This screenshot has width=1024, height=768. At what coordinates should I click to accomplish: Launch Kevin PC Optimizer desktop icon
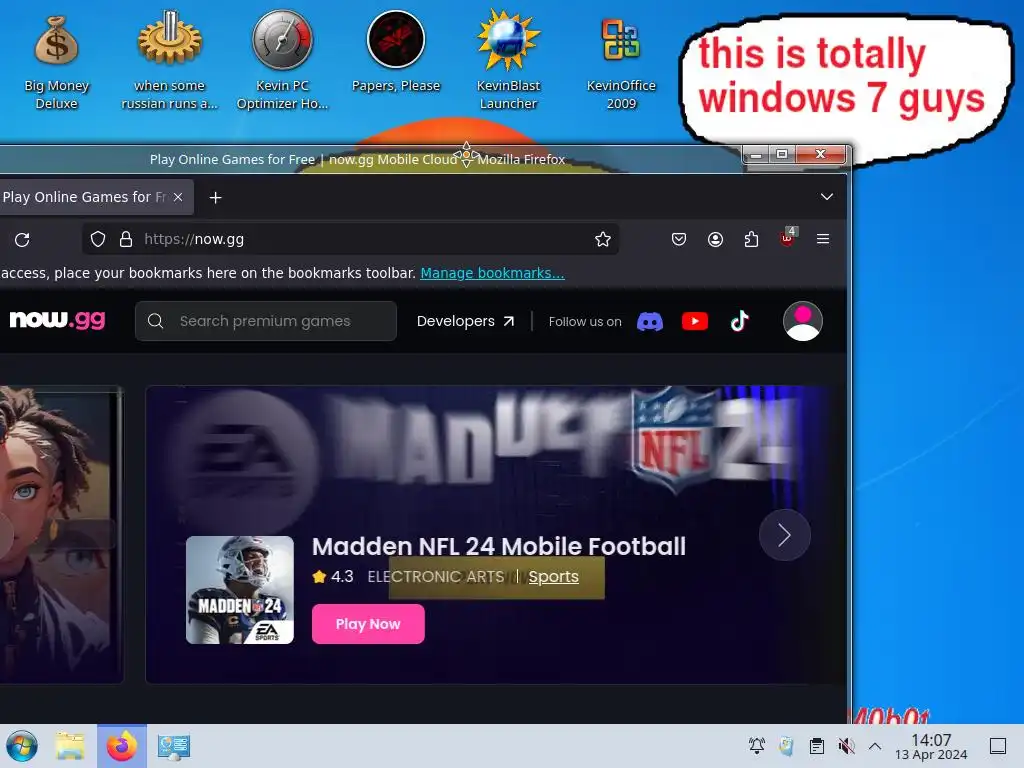[282, 62]
